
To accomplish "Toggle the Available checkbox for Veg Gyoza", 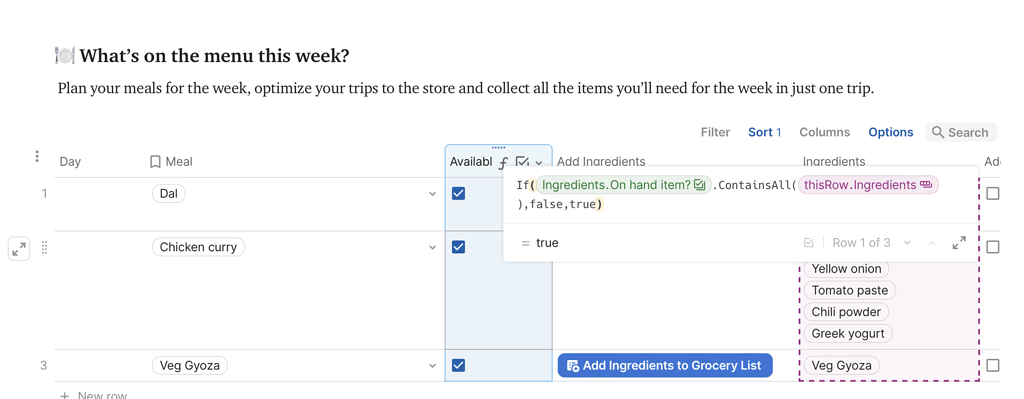I will click(x=458, y=365).
